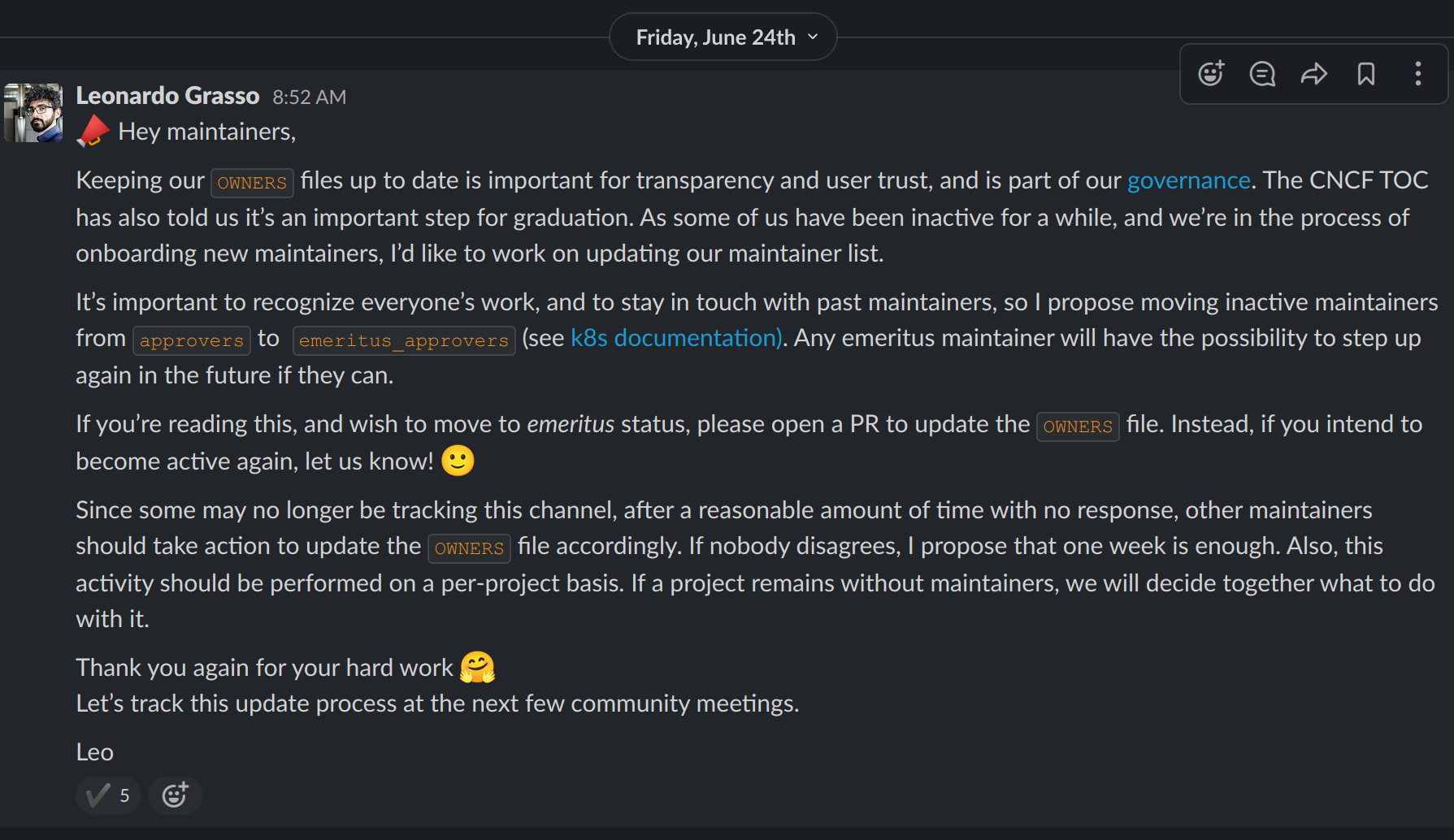Open the k8s documentation link
Image resolution: width=1454 pixels, height=840 pixels.
coord(673,337)
